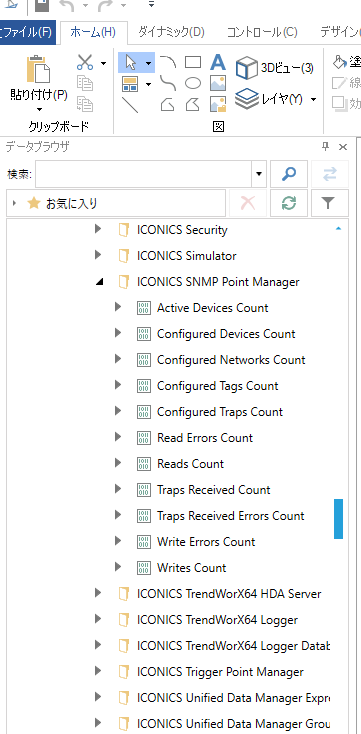Select the ellipse shape tool
This screenshot has height=734, width=361.
tap(193, 83)
